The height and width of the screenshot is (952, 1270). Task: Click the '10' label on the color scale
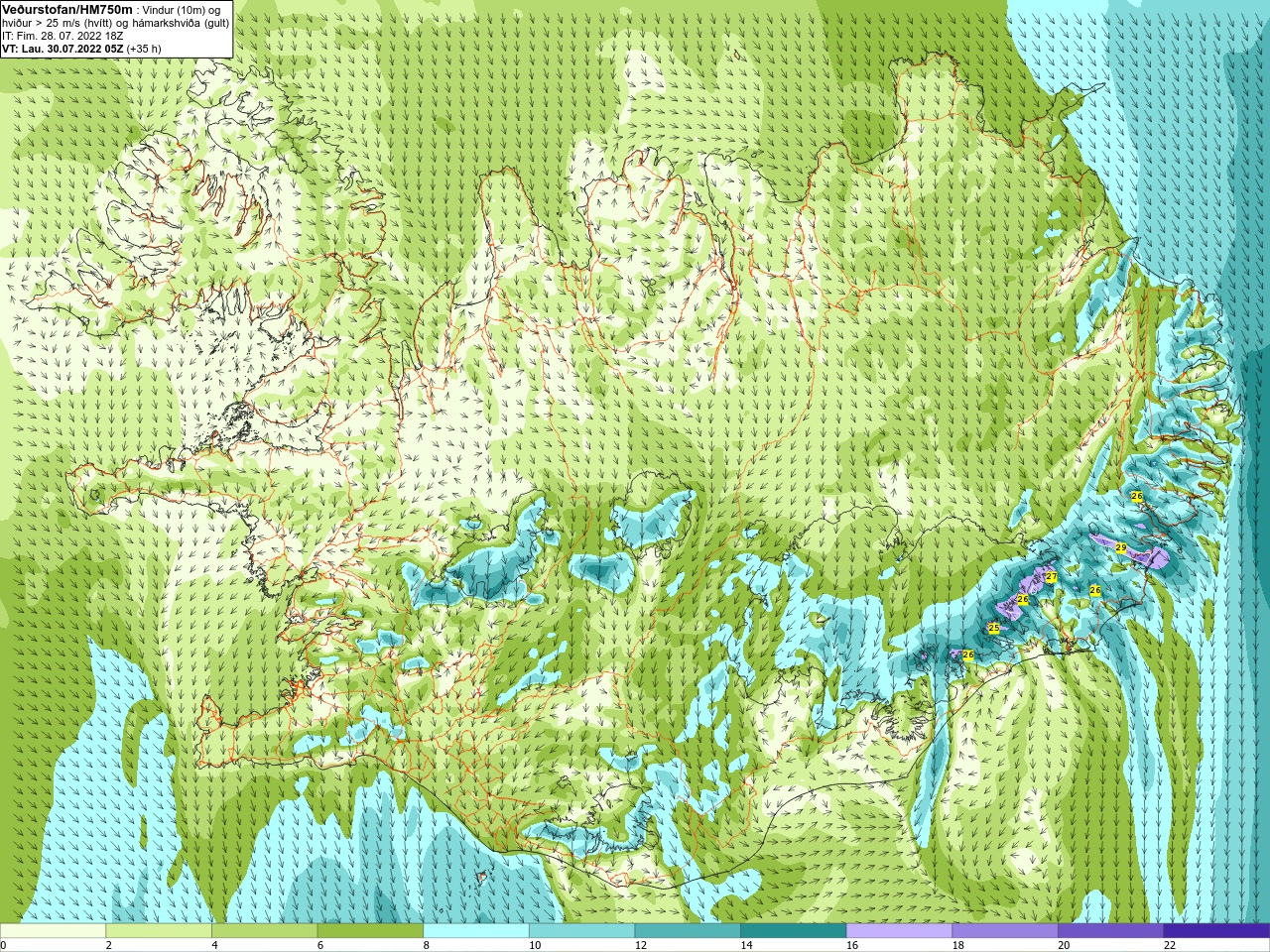(x=535, y=945)
